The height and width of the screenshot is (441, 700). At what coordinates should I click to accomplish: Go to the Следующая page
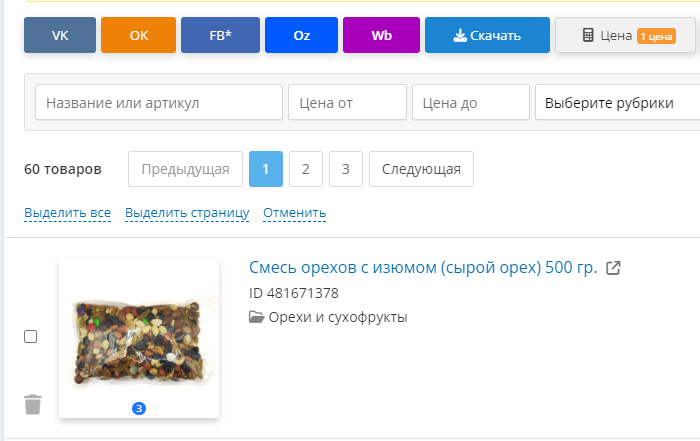[421, 169]
